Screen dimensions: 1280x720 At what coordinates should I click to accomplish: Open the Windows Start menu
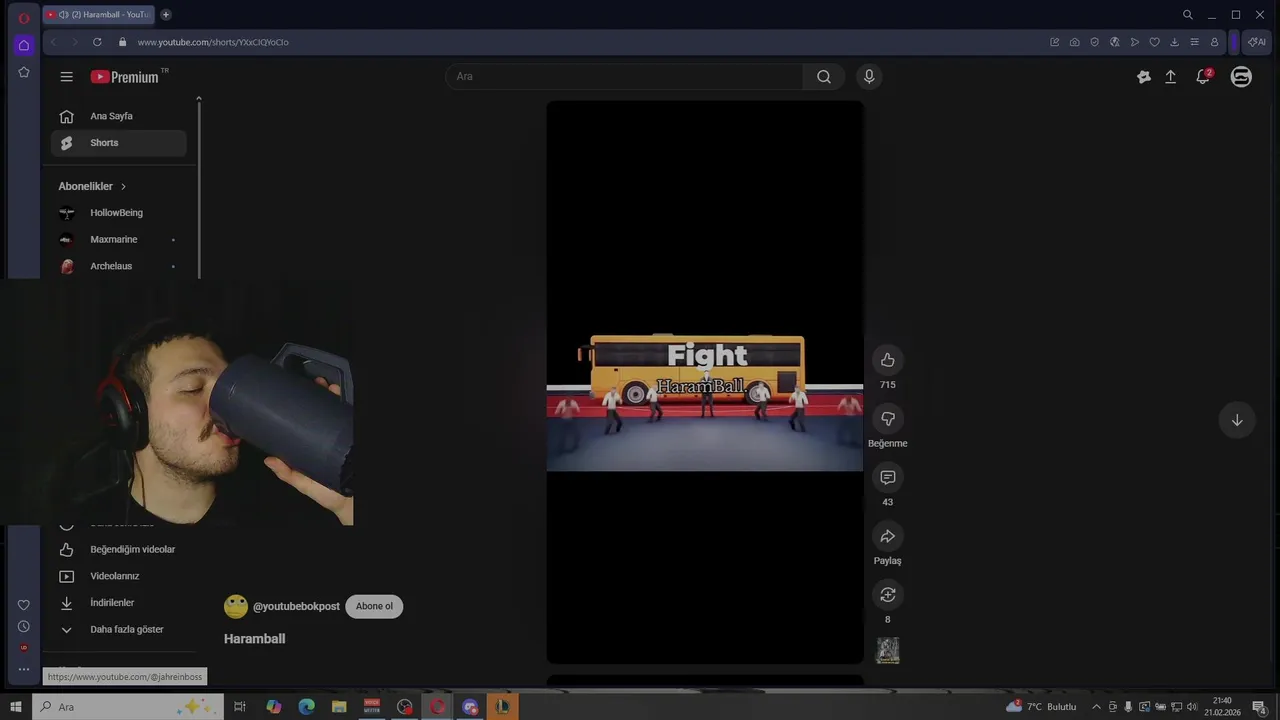tap(16, 707)
